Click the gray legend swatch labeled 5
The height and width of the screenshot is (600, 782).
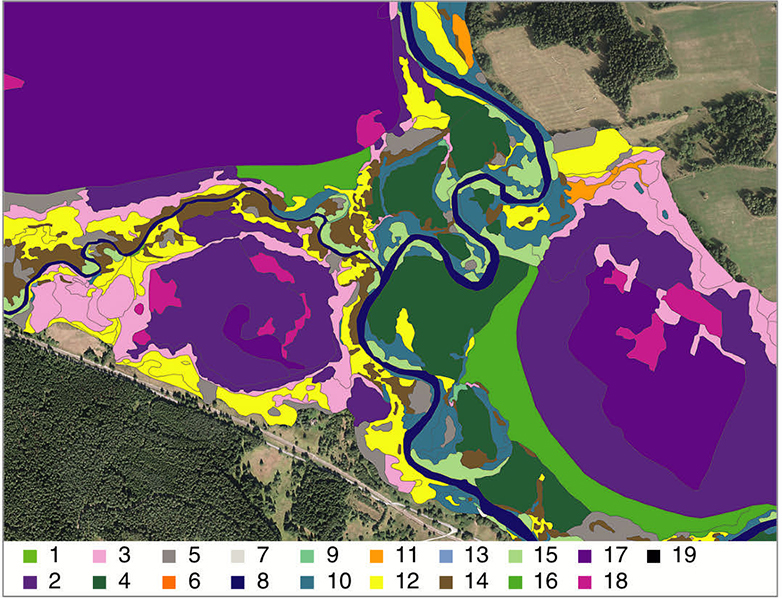click(x=169, y=554)
